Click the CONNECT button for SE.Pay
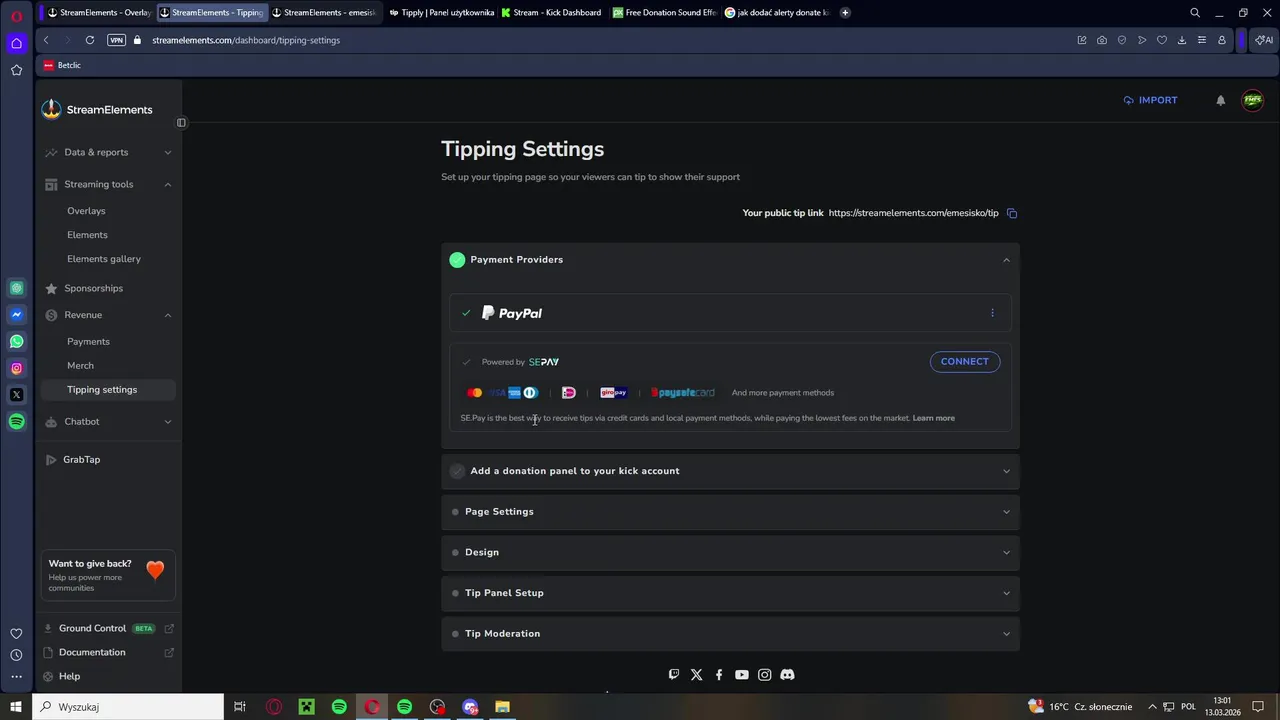The image size is (1280, 720). (x=965, y=362)
